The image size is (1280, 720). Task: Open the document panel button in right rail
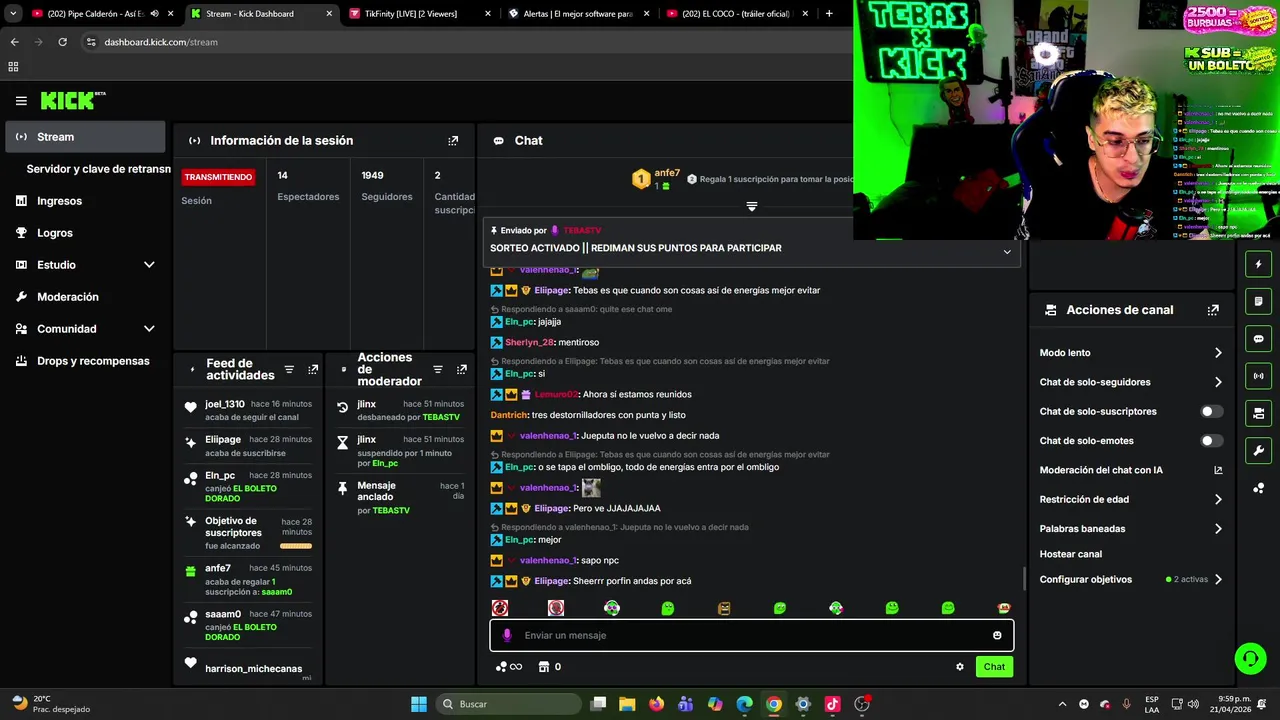pyautogui.click(x=1258, y=301)
